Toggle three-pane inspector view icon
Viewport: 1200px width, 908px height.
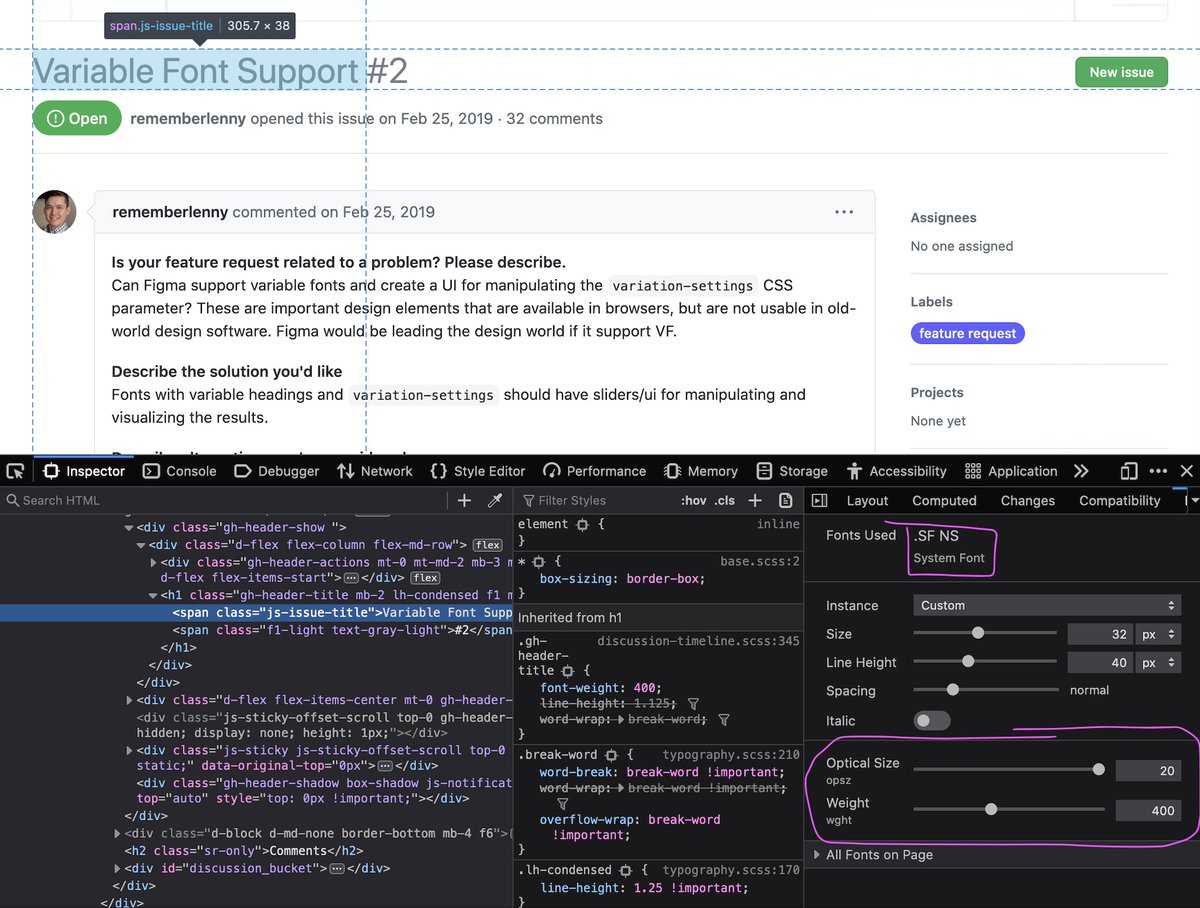point(820,500)
